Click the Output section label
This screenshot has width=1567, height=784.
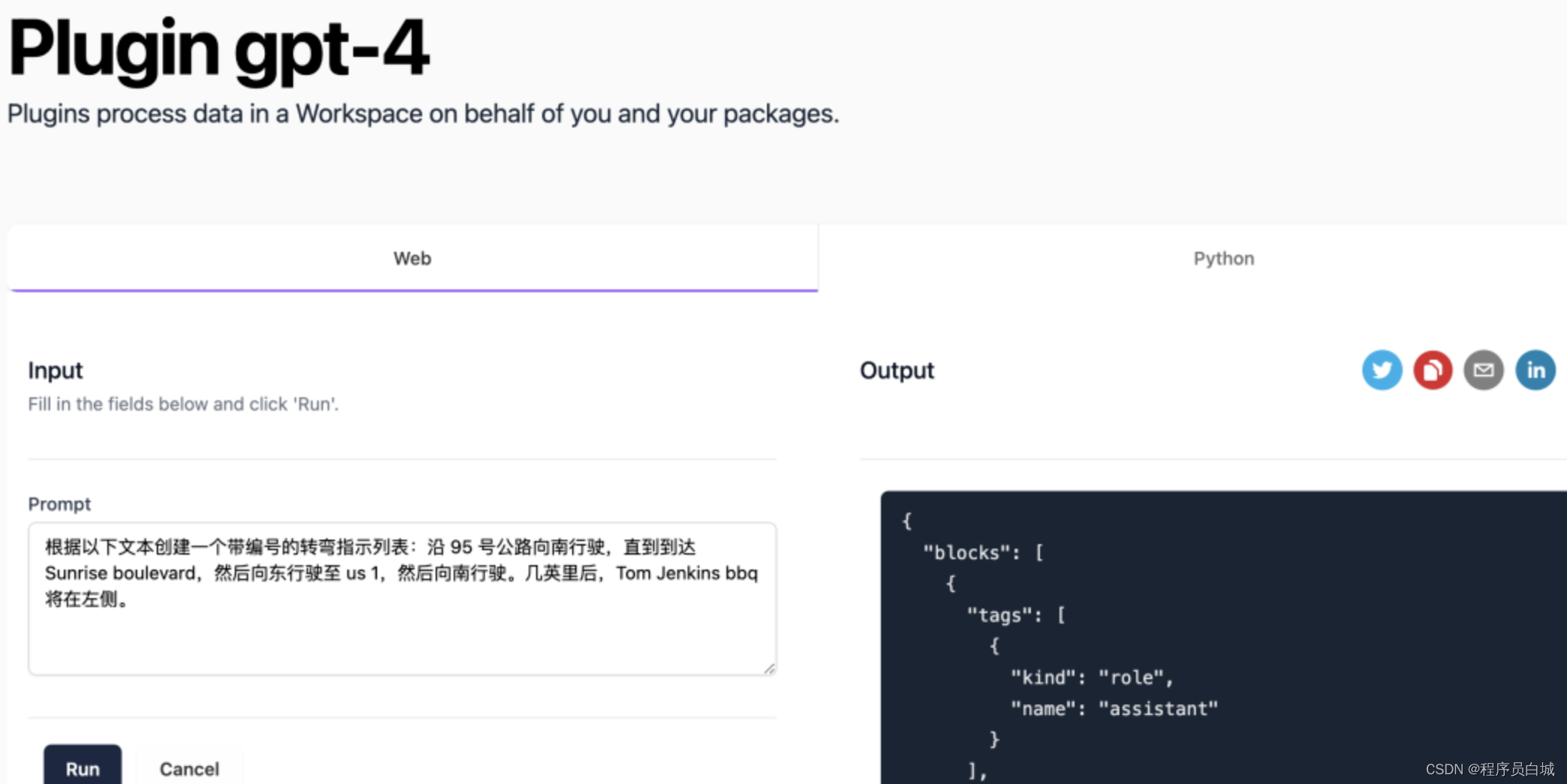897,370
